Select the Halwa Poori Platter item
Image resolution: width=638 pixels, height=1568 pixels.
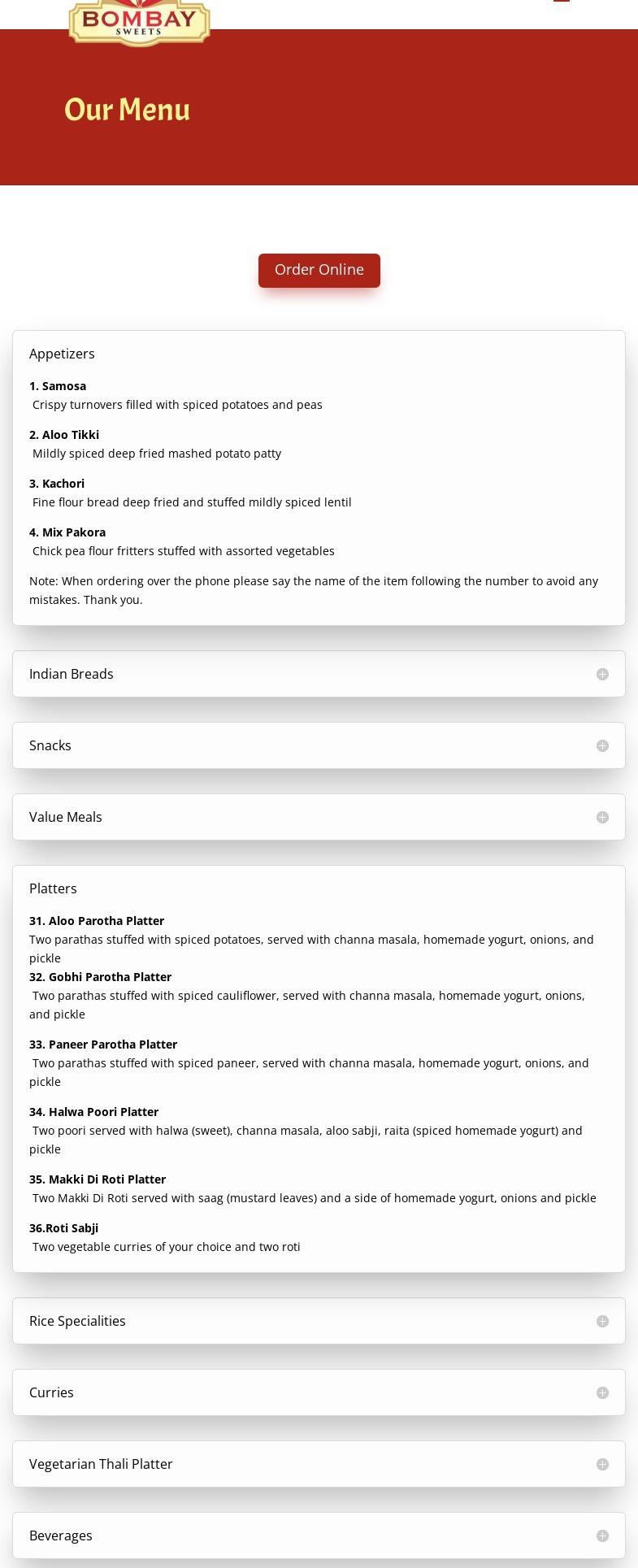tap(94, 1112)
